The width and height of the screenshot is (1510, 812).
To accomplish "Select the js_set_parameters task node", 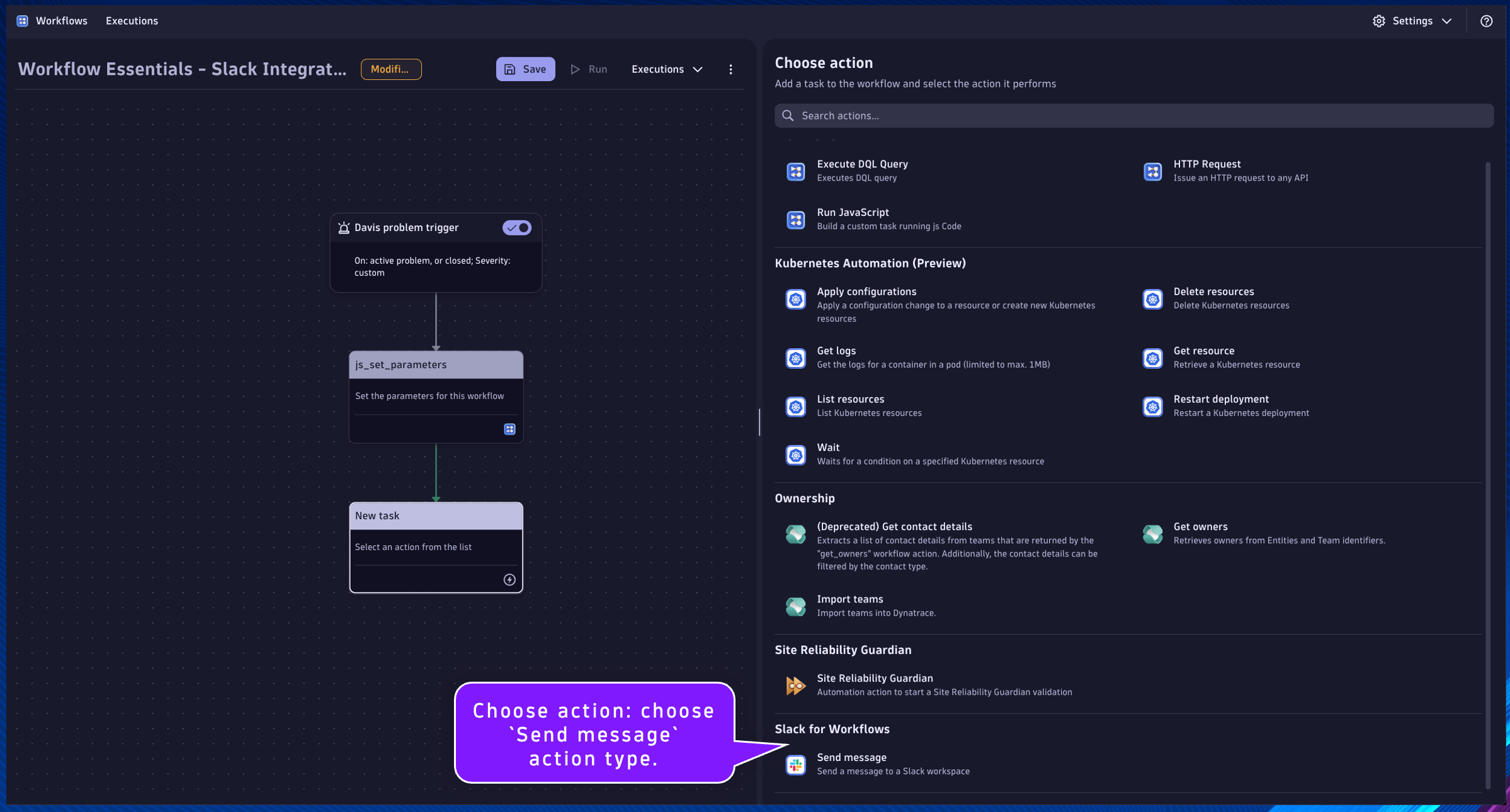I will tap(436, 397).
